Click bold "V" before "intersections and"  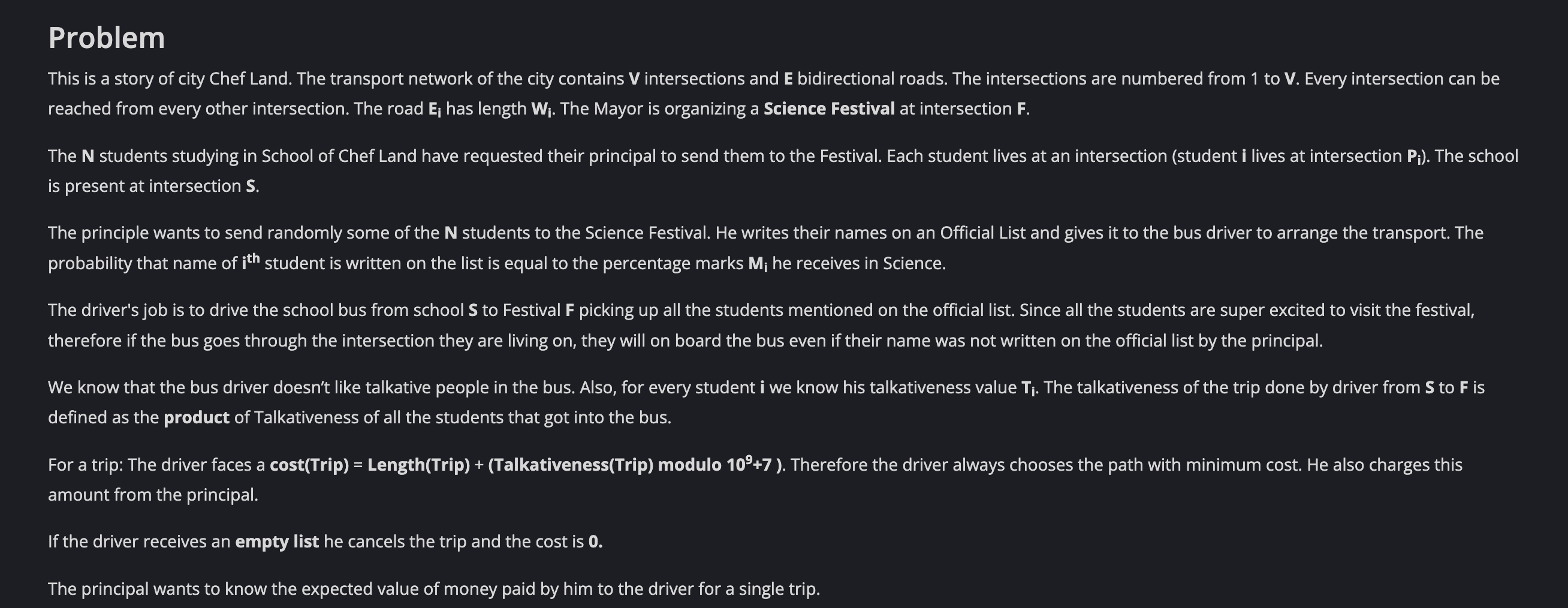click(x=634, y=79)
